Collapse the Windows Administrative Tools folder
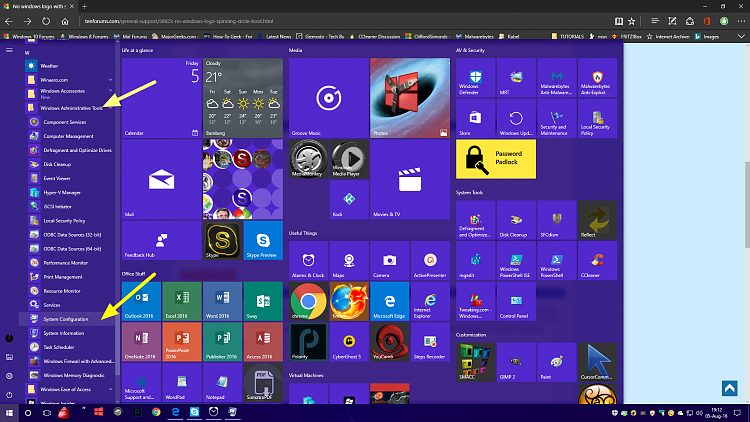The width and height of the screenshot is (750, 422). click(70, 108)
